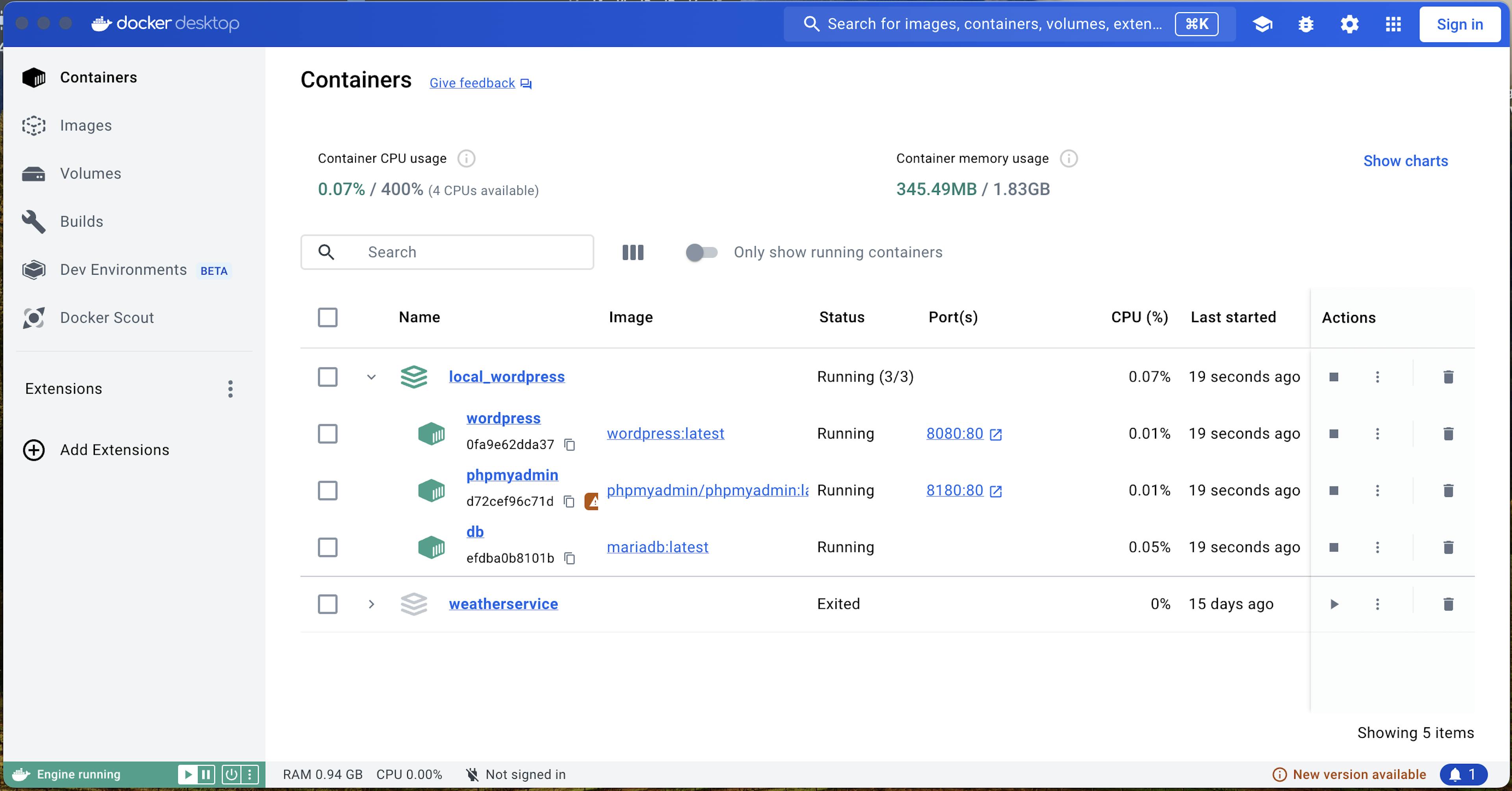Pause engine with pause button in status bar
1512x791 pixels.
tap(206, 774)
